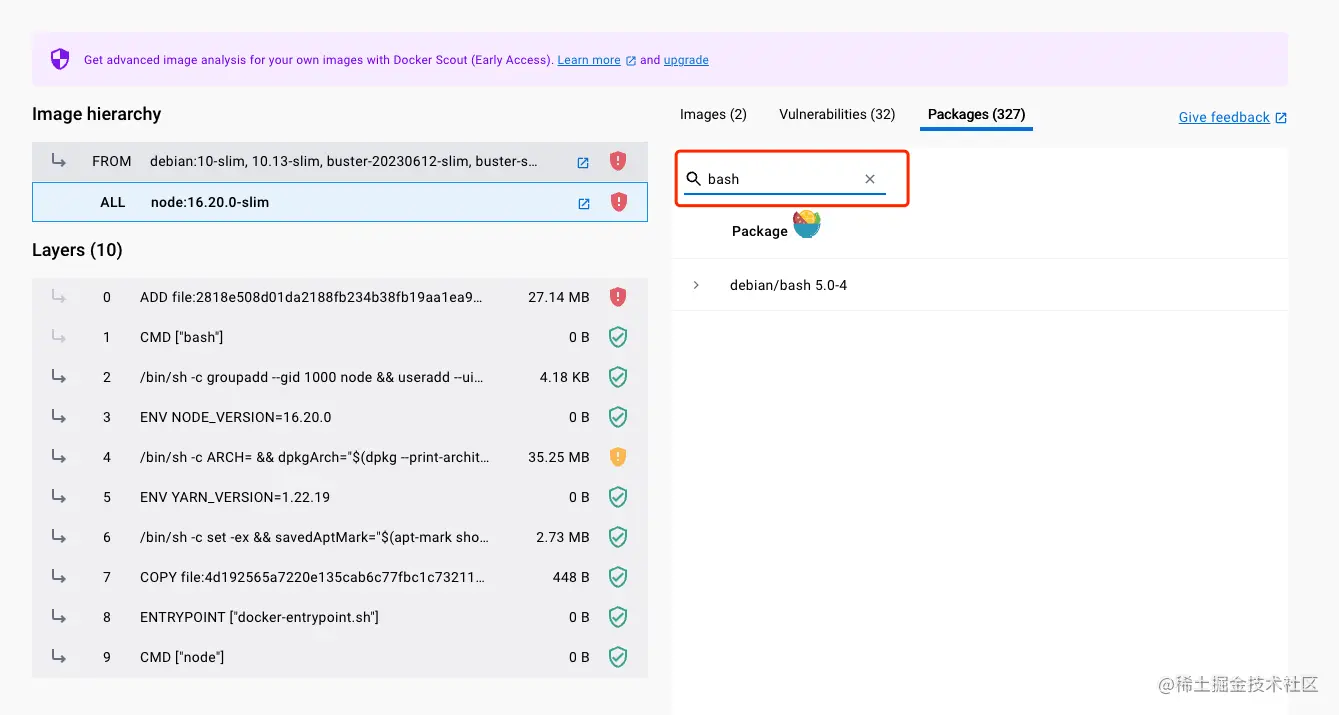This screenshot has height=715, width=1339.
Task: Open external link for node:16.20.0-slim image
Action: [x=584, y=203]
